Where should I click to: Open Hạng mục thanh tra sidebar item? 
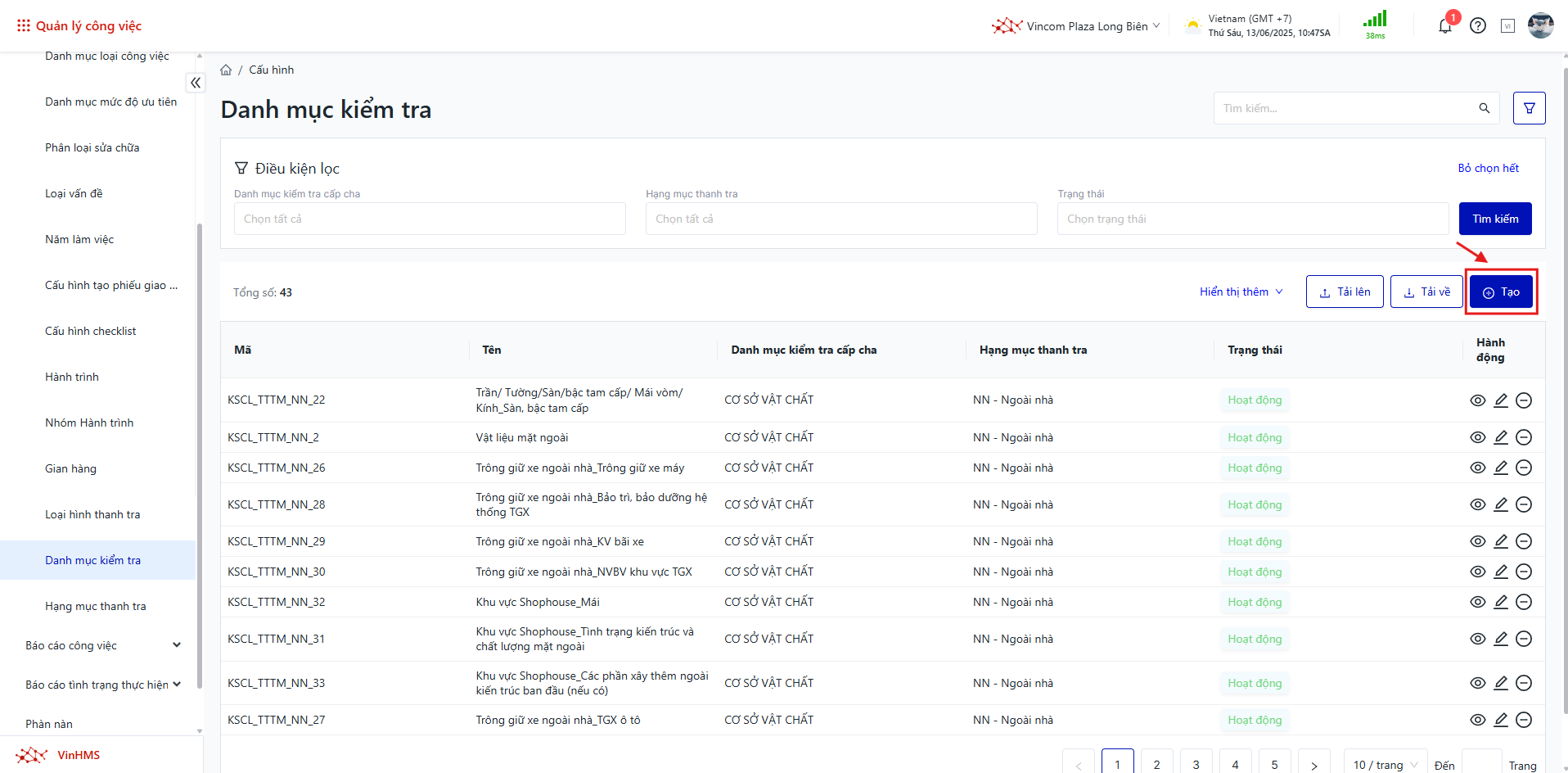(96, 606)
